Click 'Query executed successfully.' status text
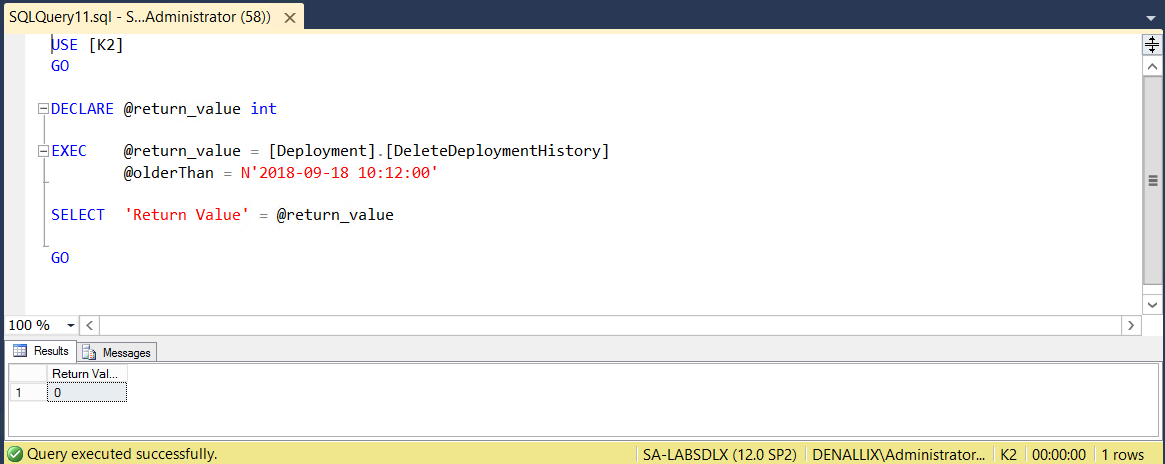Viewport: 1165px width, 464px height. pyautogui.click(x=122, y=454)
